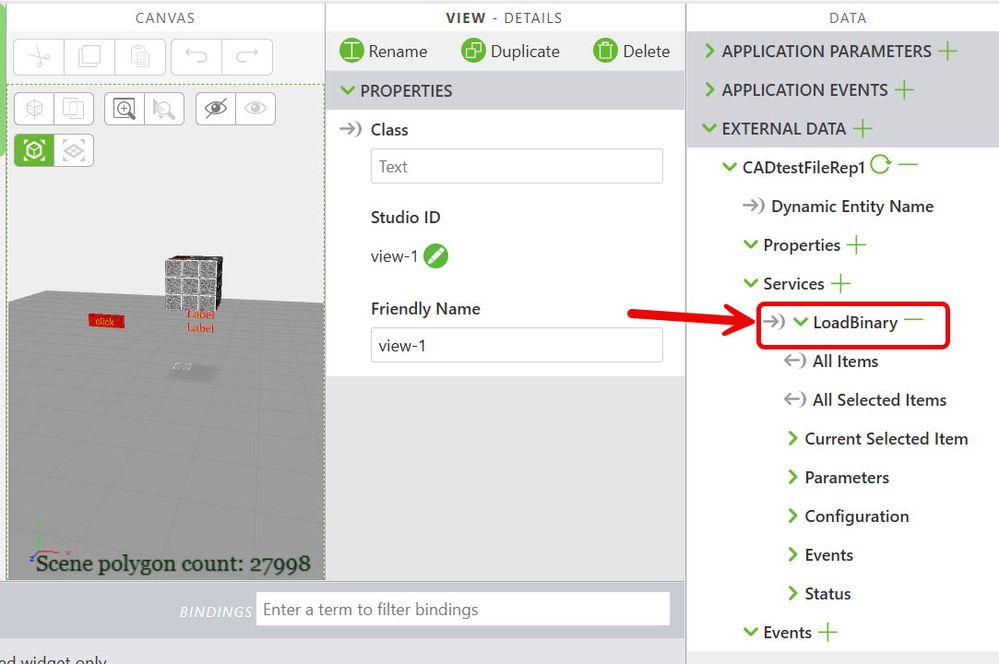Click the All Items binding arrow

click(795, 361)
